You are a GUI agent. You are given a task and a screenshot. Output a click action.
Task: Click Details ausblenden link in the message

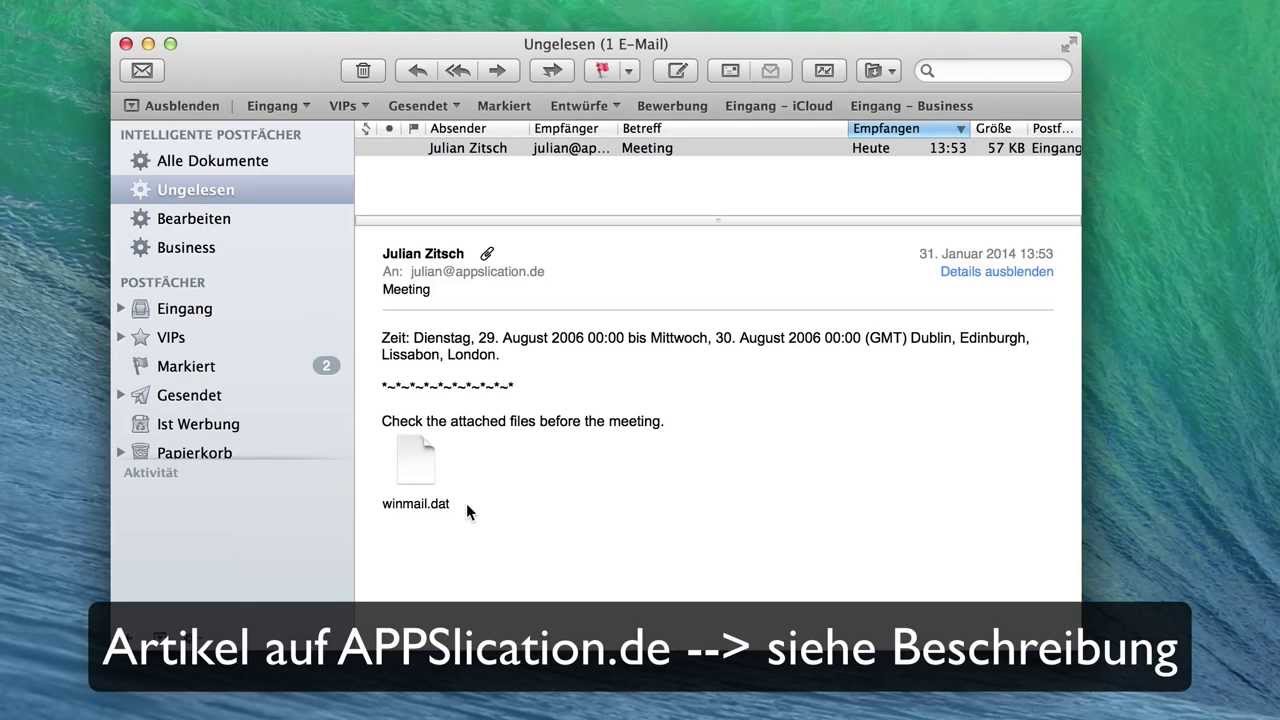(x=996, y=272)
